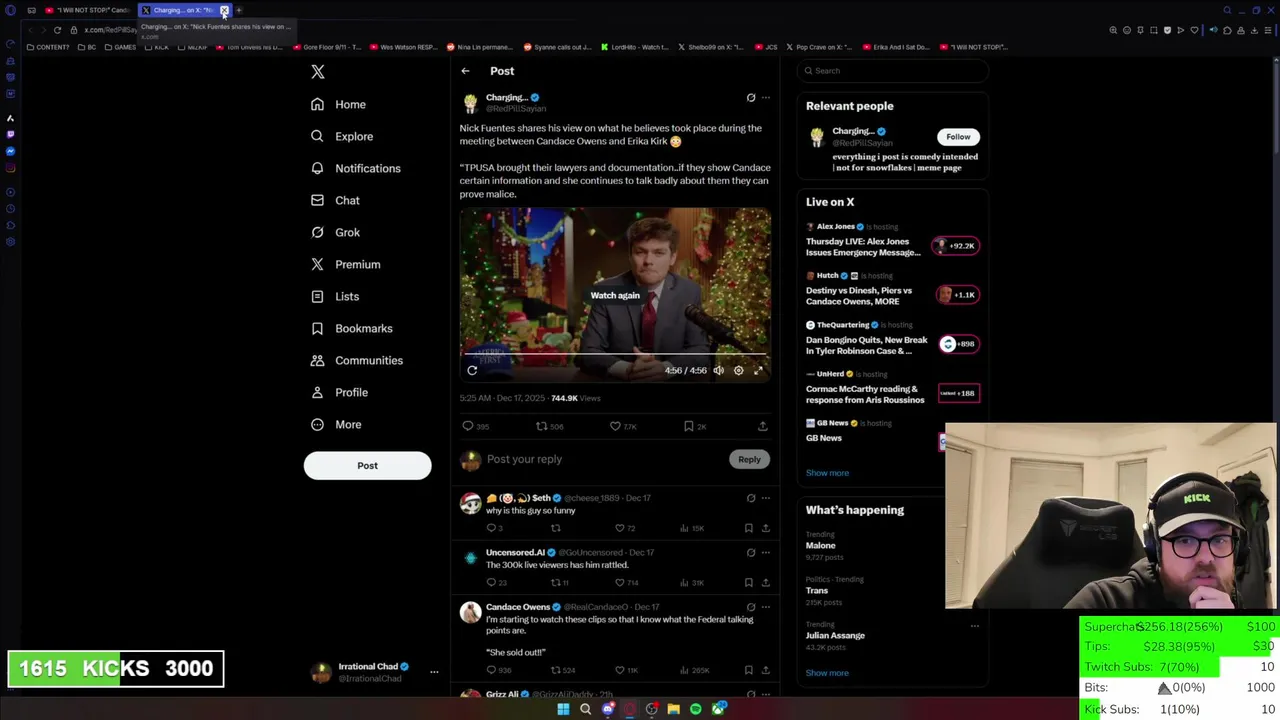Viewport: 1280px width, 720px height.
Task: Click the Search X input field
Action: 893,71
